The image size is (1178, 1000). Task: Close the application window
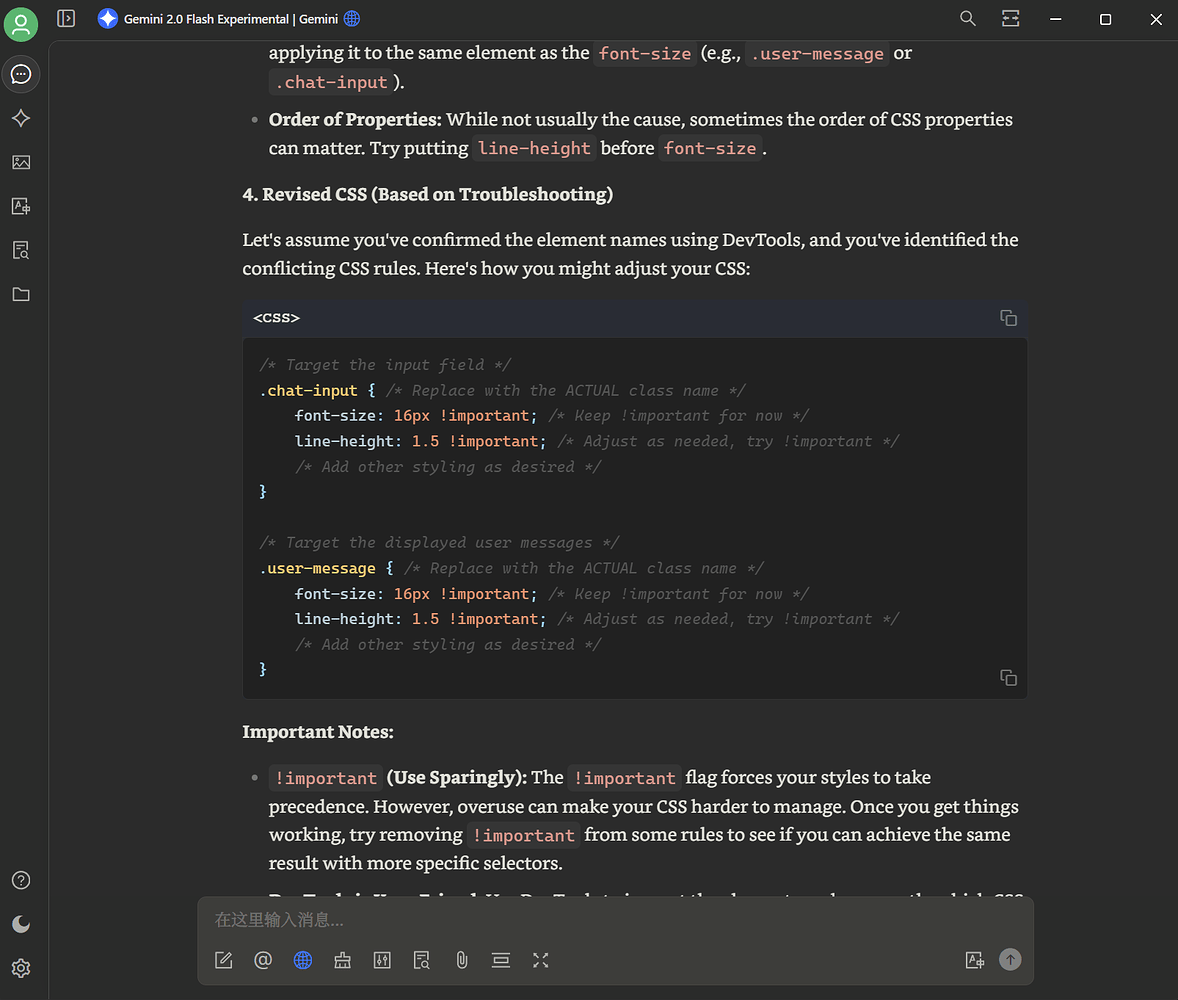1155,19
